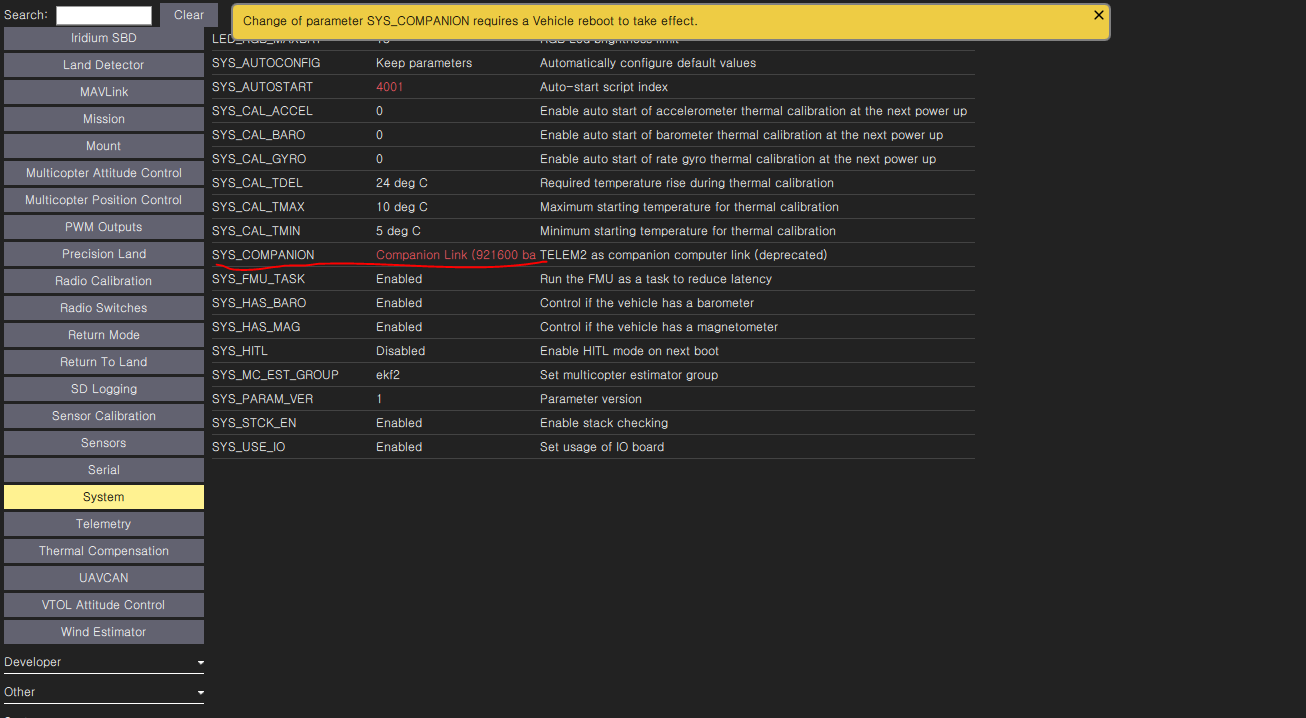Select the SYS_FMU_TASK Enabled value
The image size is (1306, 718).
tap(399, 278)
